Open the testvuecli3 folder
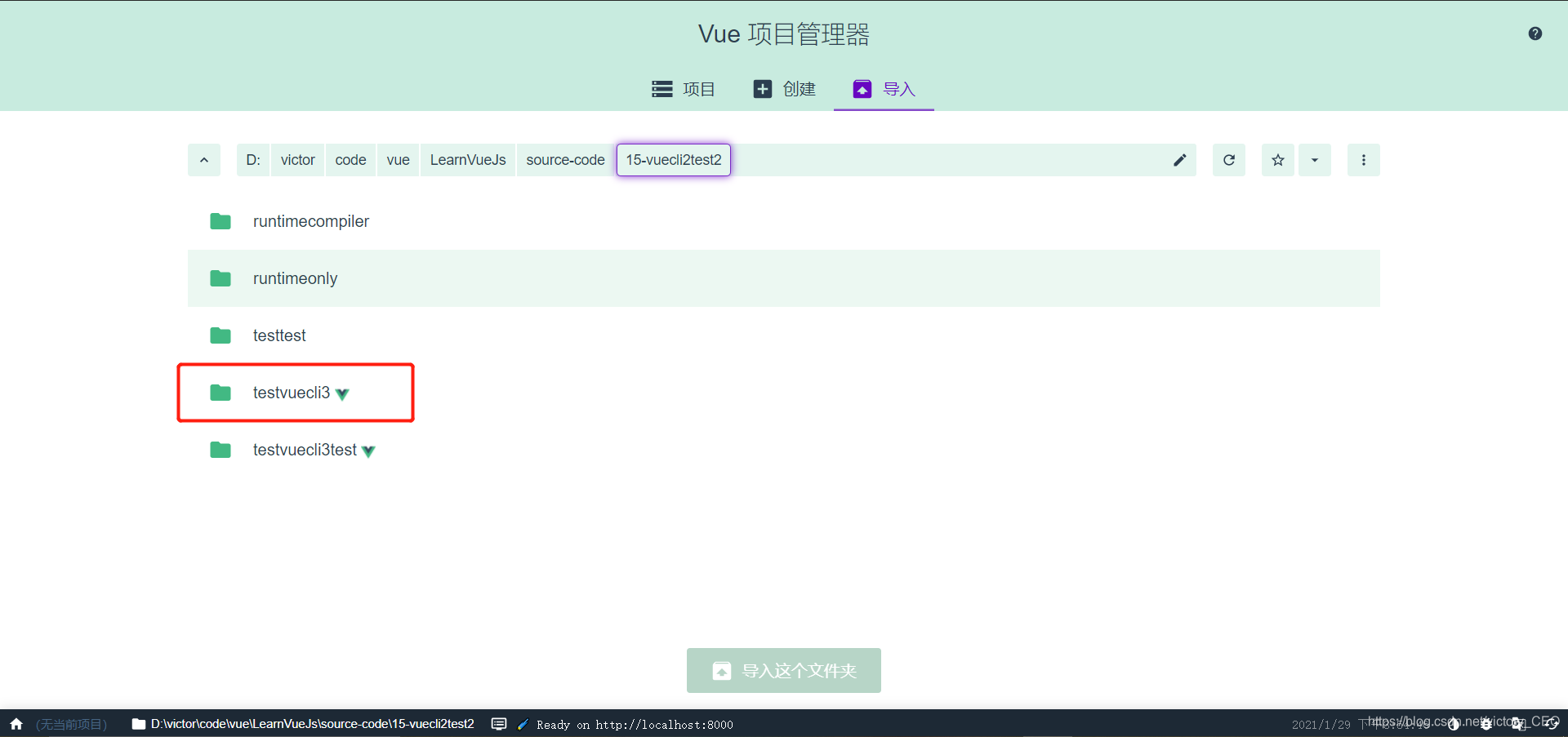Screen dimensions: 1568x737 click(784, 393)
